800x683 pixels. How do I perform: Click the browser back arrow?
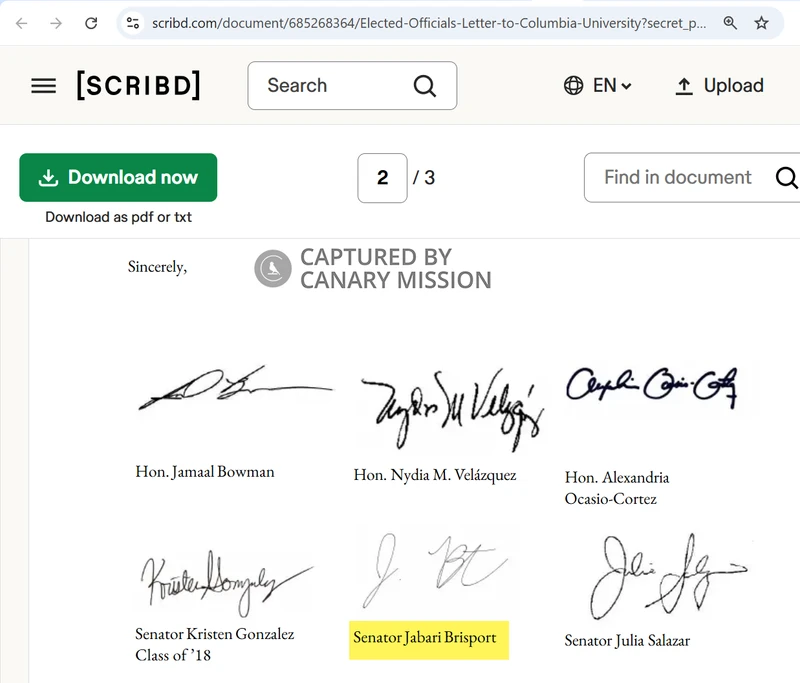pyautogui.click(x=21, y=22)
